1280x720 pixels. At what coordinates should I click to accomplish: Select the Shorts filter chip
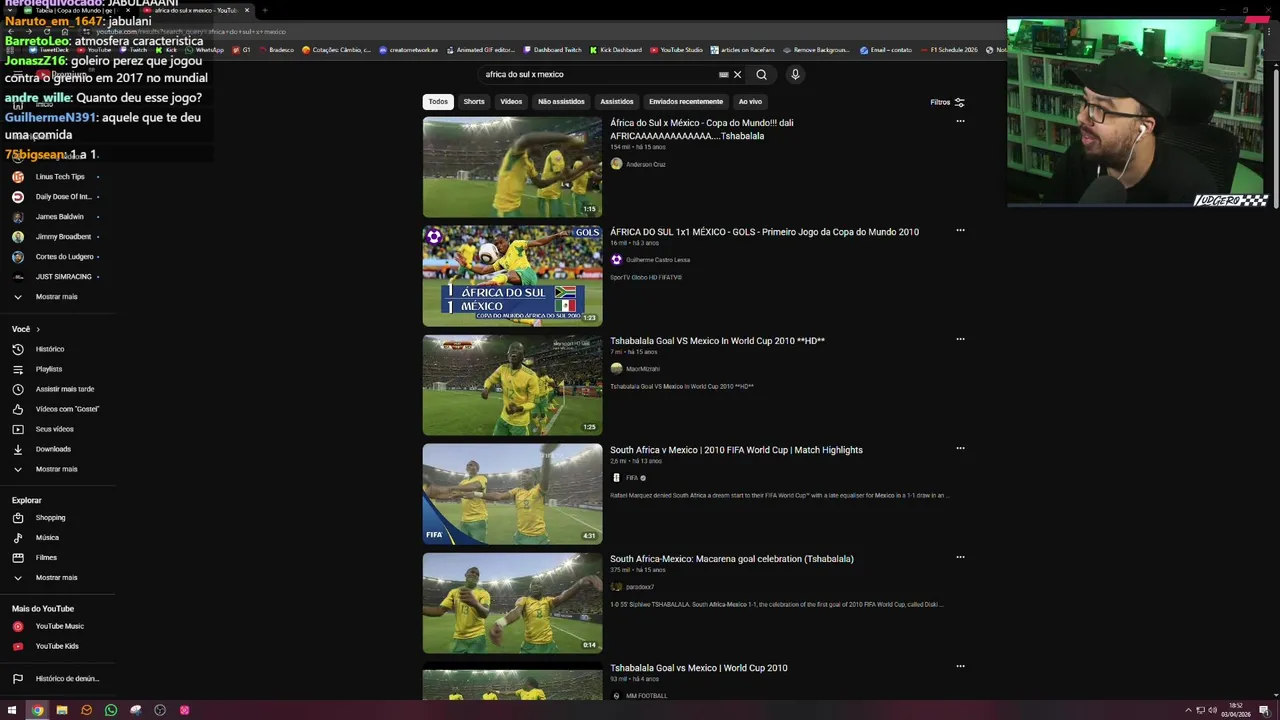474,101
